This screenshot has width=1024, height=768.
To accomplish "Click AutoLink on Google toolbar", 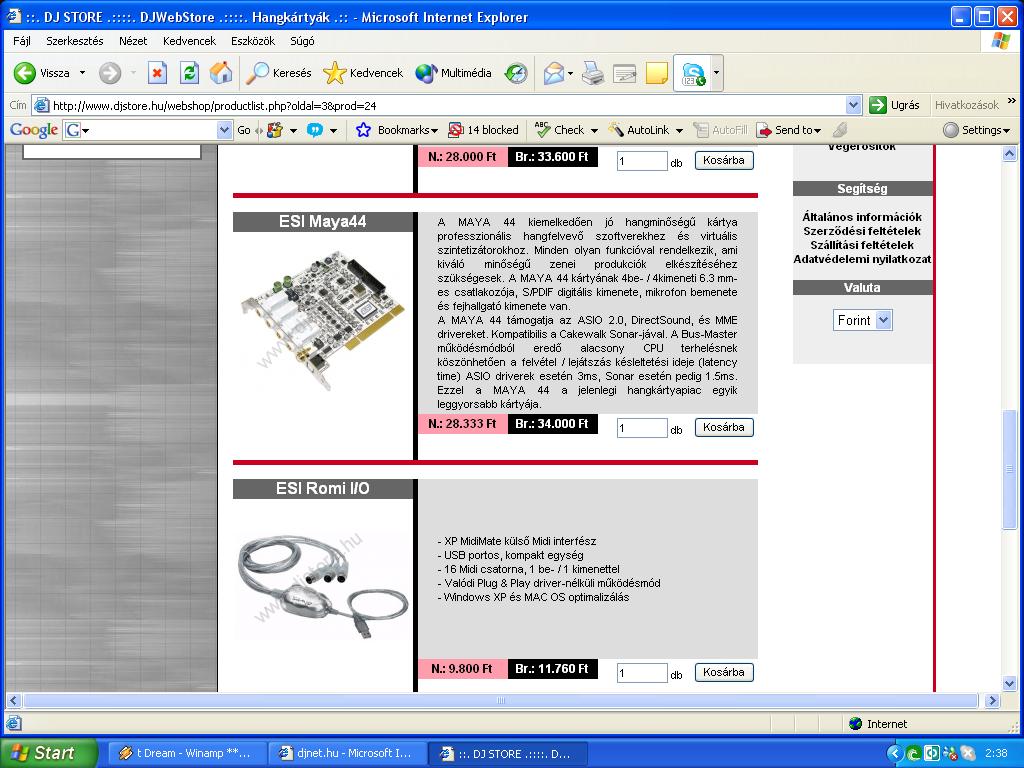I will pyautogui.click(x=639, y=130).
